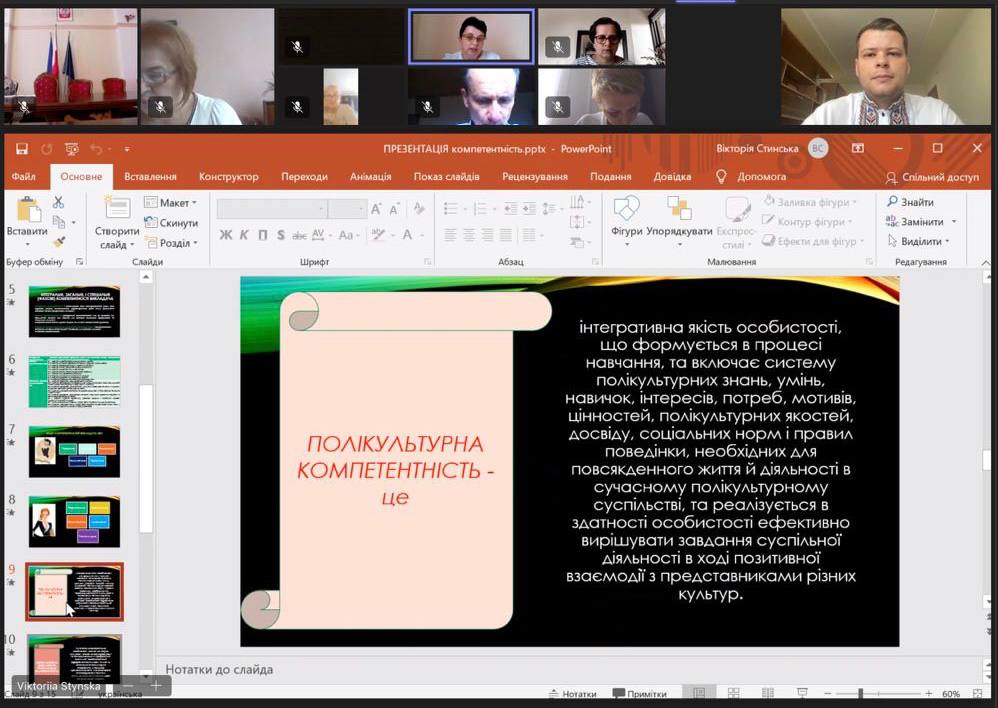Toggle italic К formatting
Screen dimensions: 998x708
(245, 235)
